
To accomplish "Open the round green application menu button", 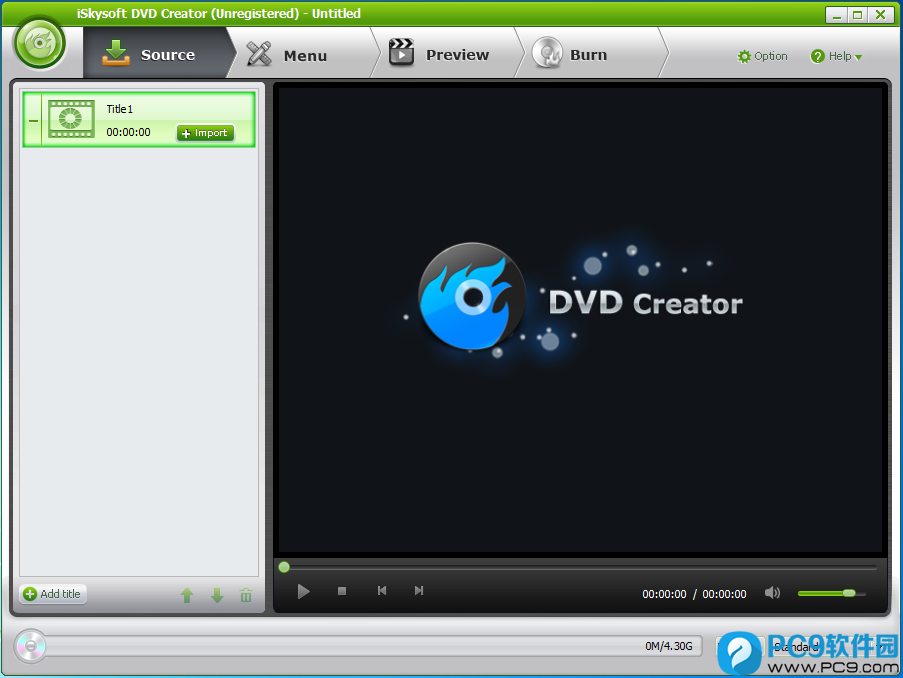I will [40, 44].
